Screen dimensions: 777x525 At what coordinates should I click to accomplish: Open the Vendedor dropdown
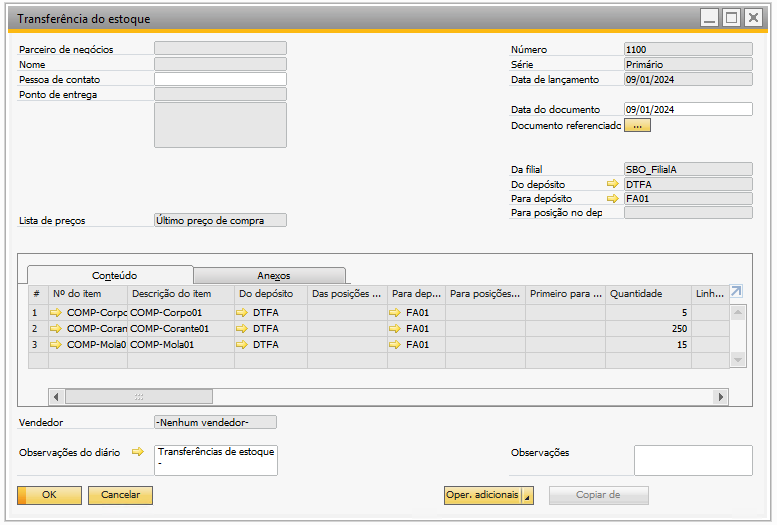point(215,423)
